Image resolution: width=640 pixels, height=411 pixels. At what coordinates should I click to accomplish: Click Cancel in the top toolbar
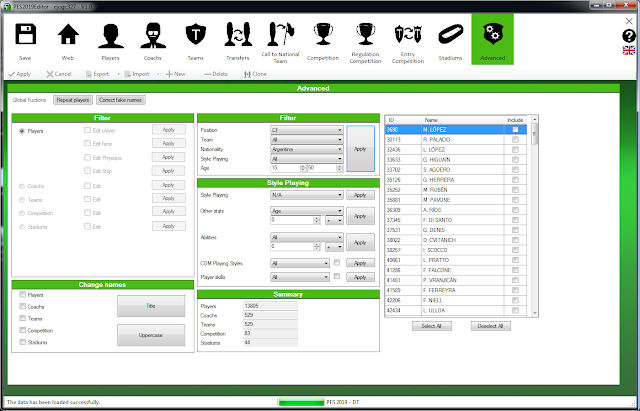tap(59, 74)
